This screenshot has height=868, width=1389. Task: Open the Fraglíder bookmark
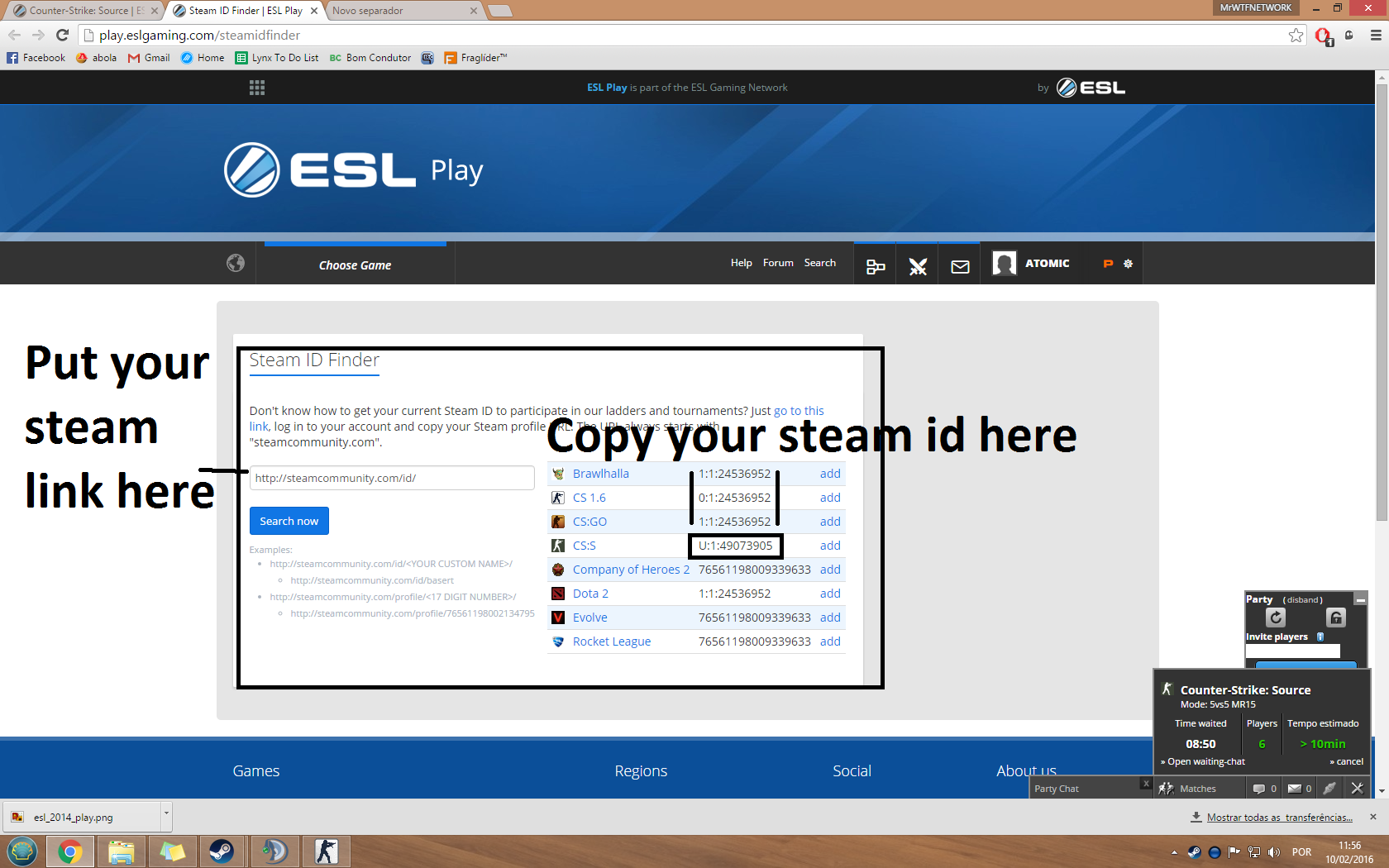point(475,58)
